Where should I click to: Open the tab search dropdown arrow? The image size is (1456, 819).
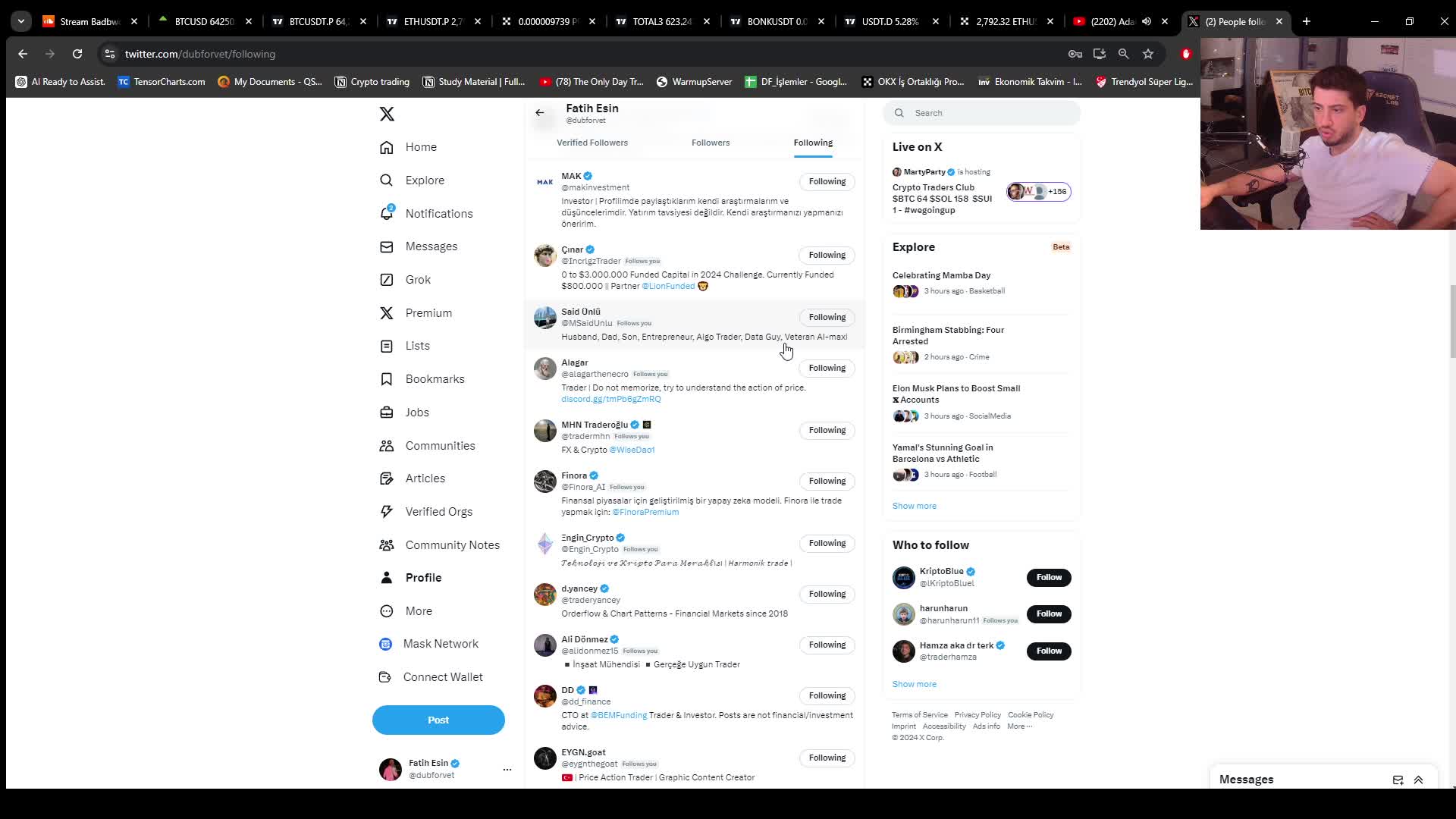click(21, 21)
